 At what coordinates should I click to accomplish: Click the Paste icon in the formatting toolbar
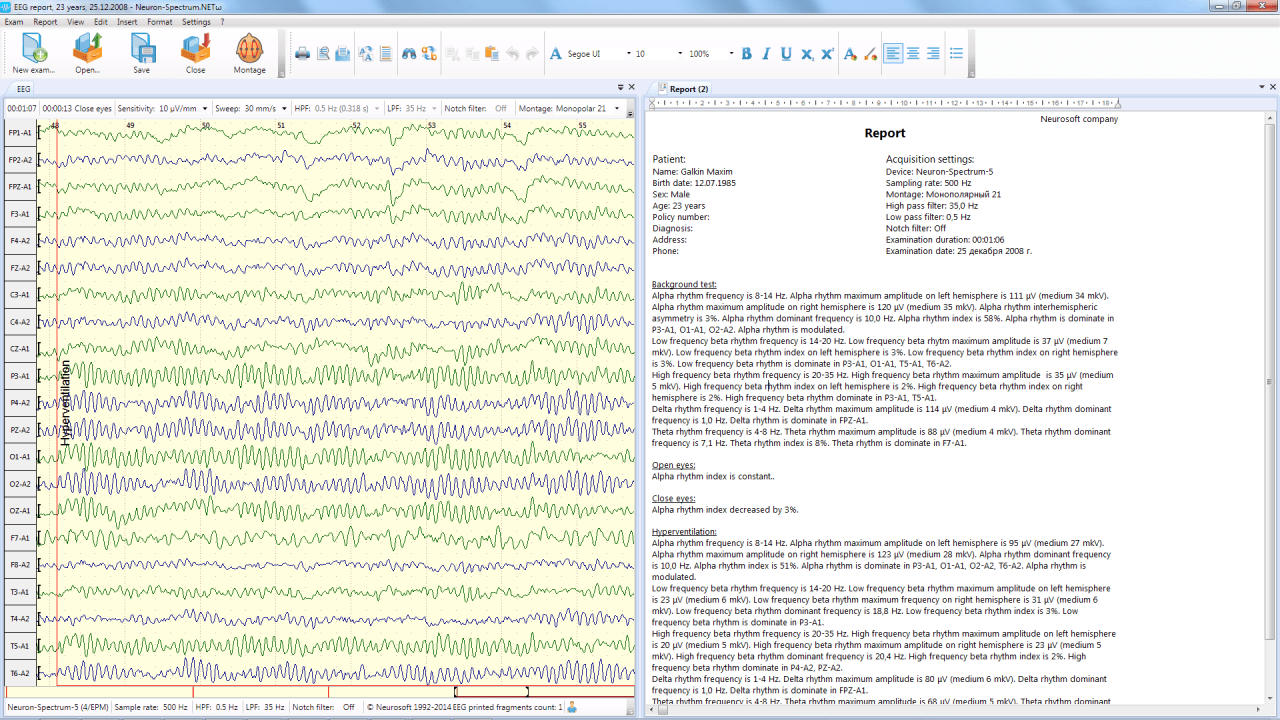tap(492, 53)
